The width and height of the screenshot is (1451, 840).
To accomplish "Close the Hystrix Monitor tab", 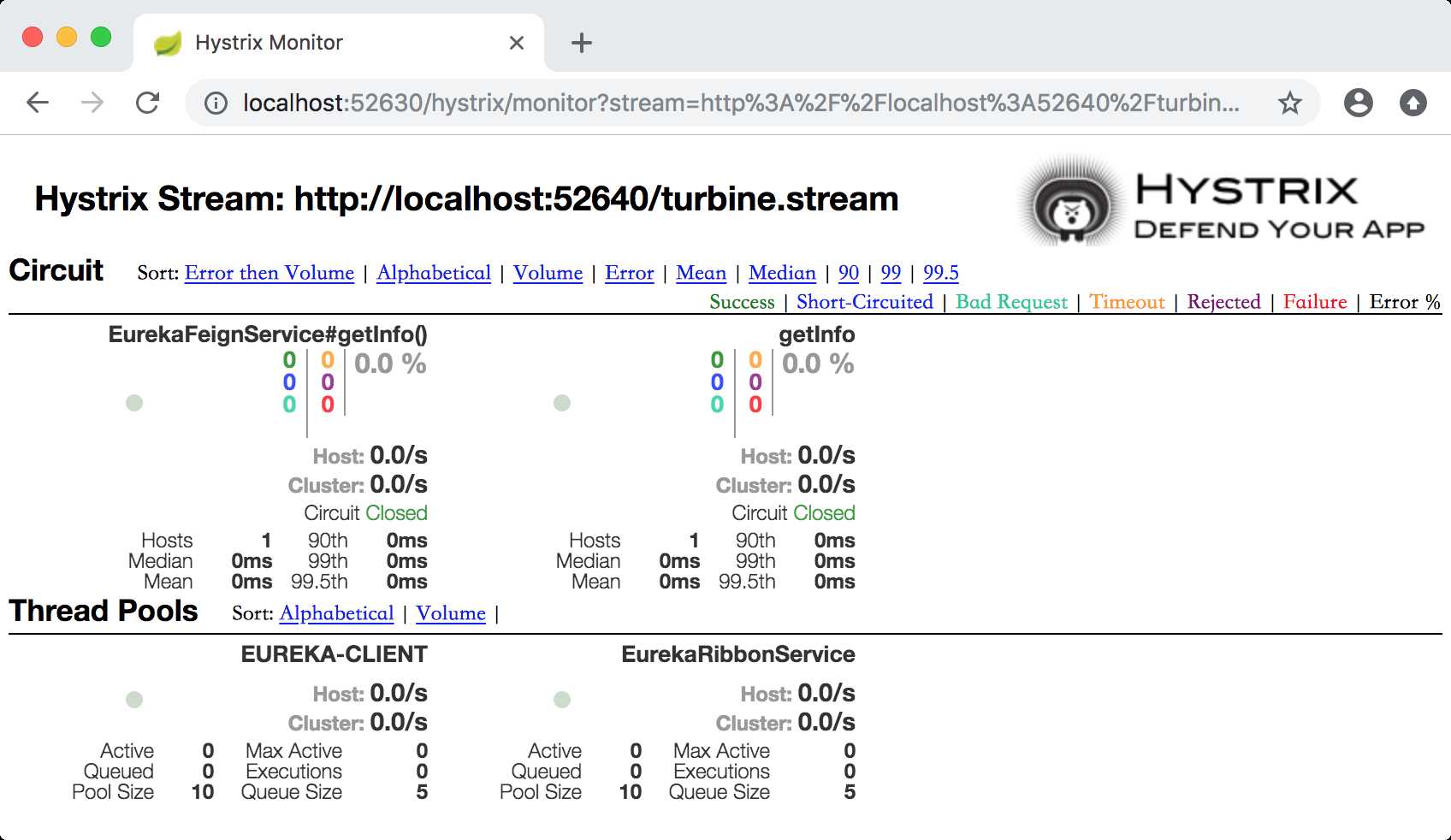I will coord(517,43).
